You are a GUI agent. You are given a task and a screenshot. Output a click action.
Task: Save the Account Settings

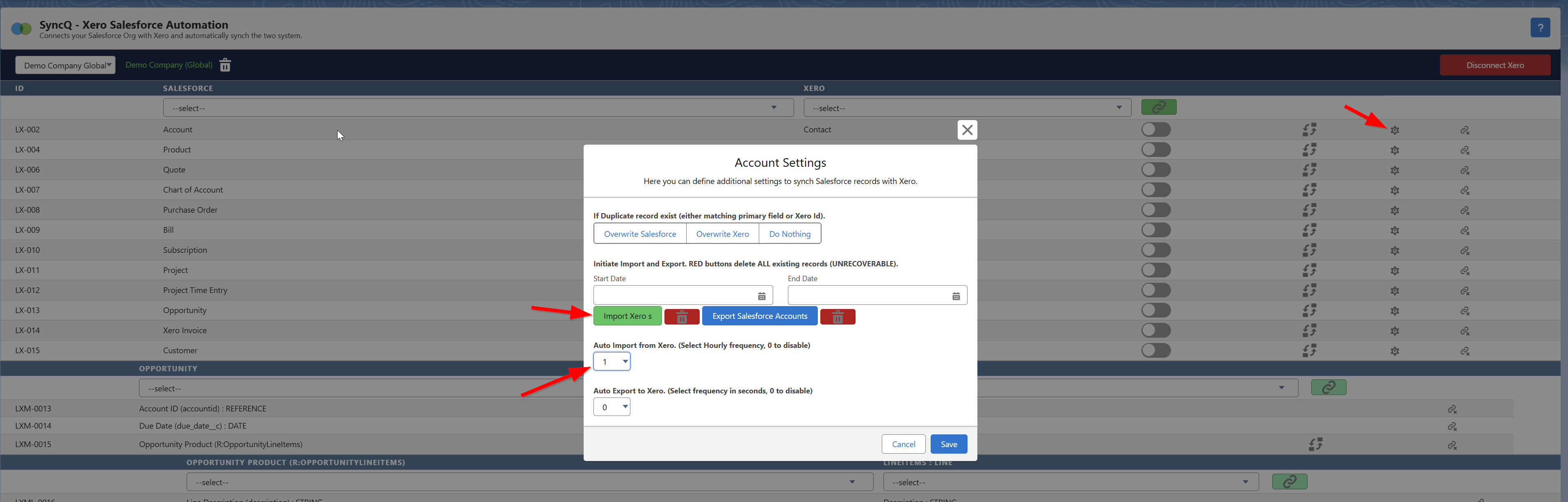click(x=948, y=444)
